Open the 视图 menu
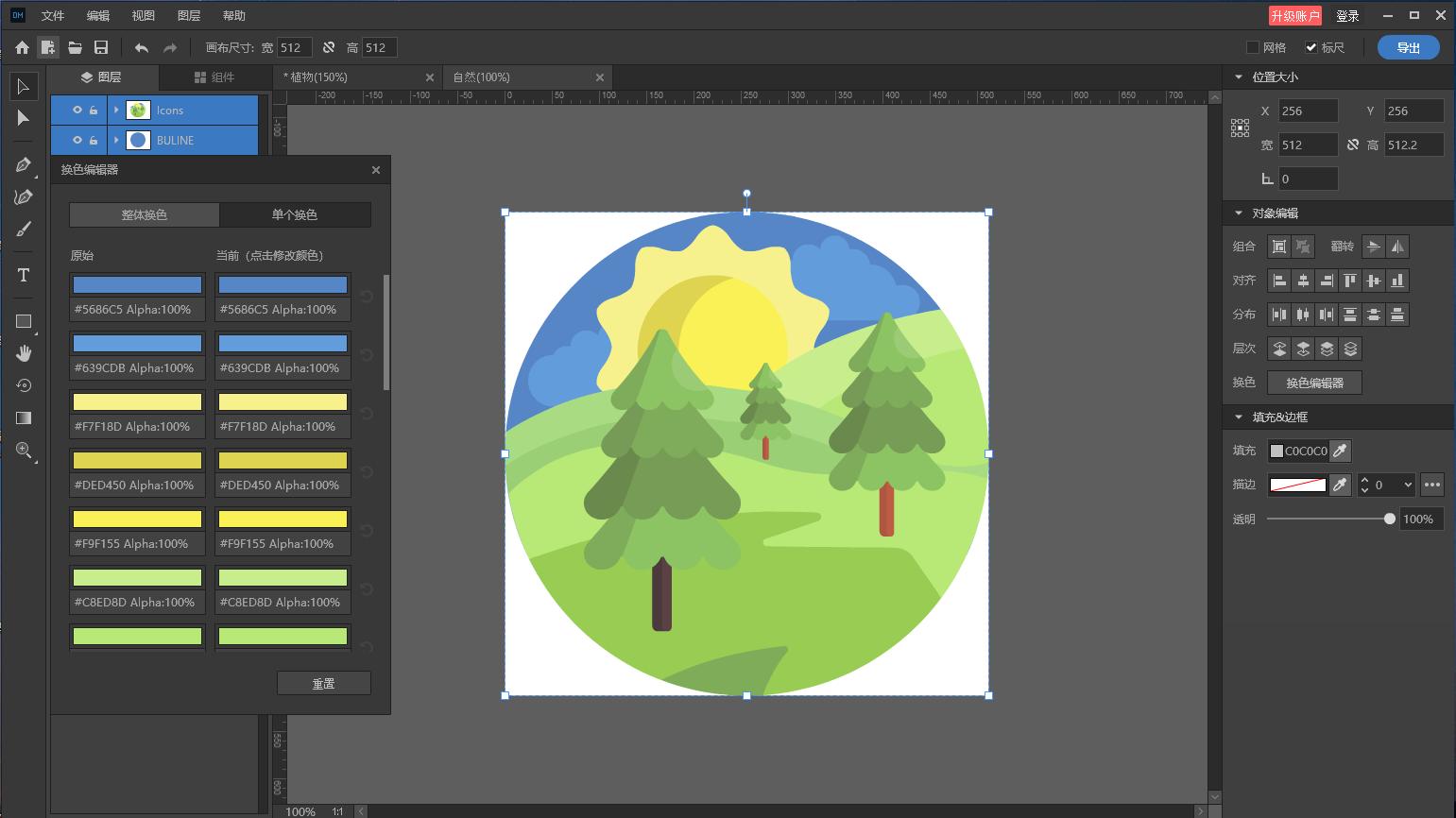This screenshot has width=1456, height=818. 143,15
